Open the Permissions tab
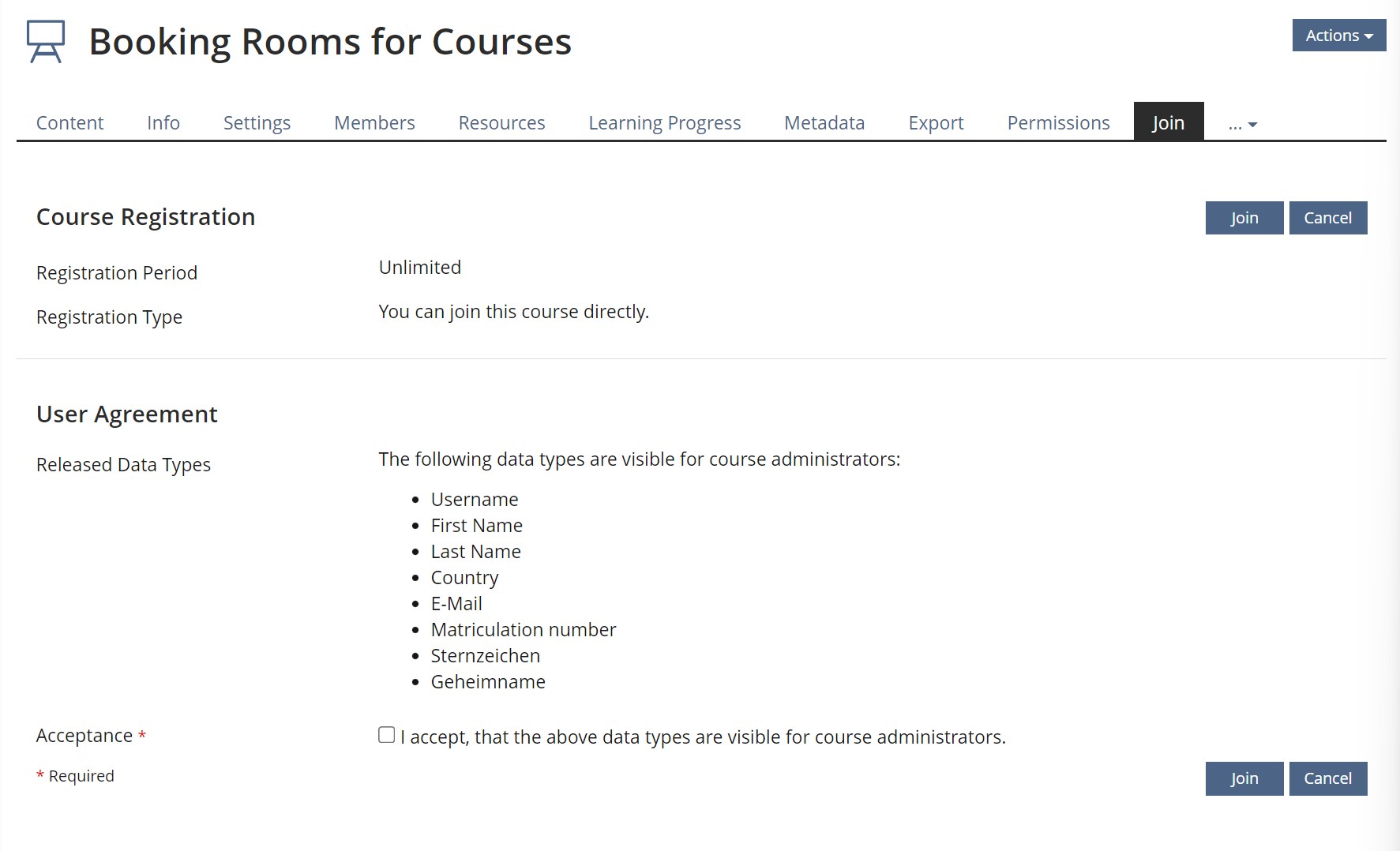Image resolution: width=1400 pixels, height=851 pixels. tap(1058, 123)
